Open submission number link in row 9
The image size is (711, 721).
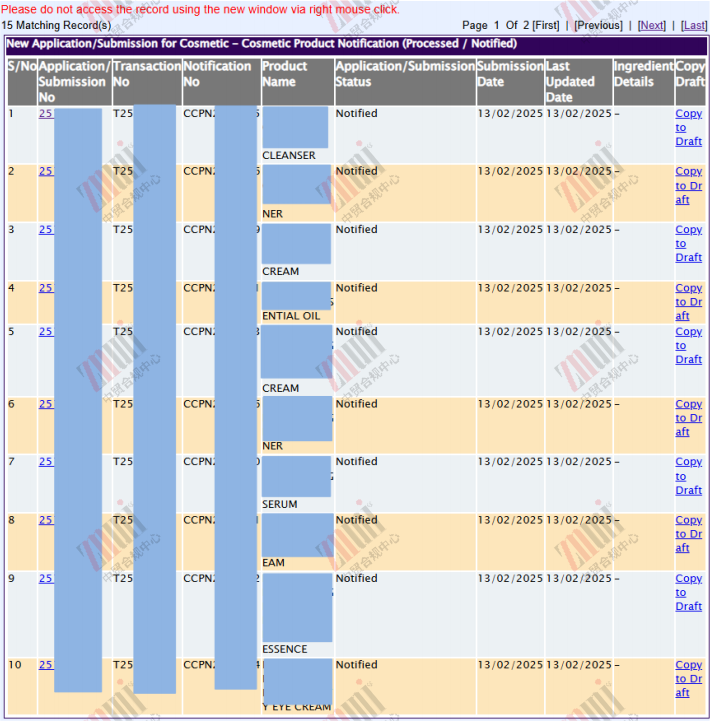pyautogui.click(x=46, y=578)
